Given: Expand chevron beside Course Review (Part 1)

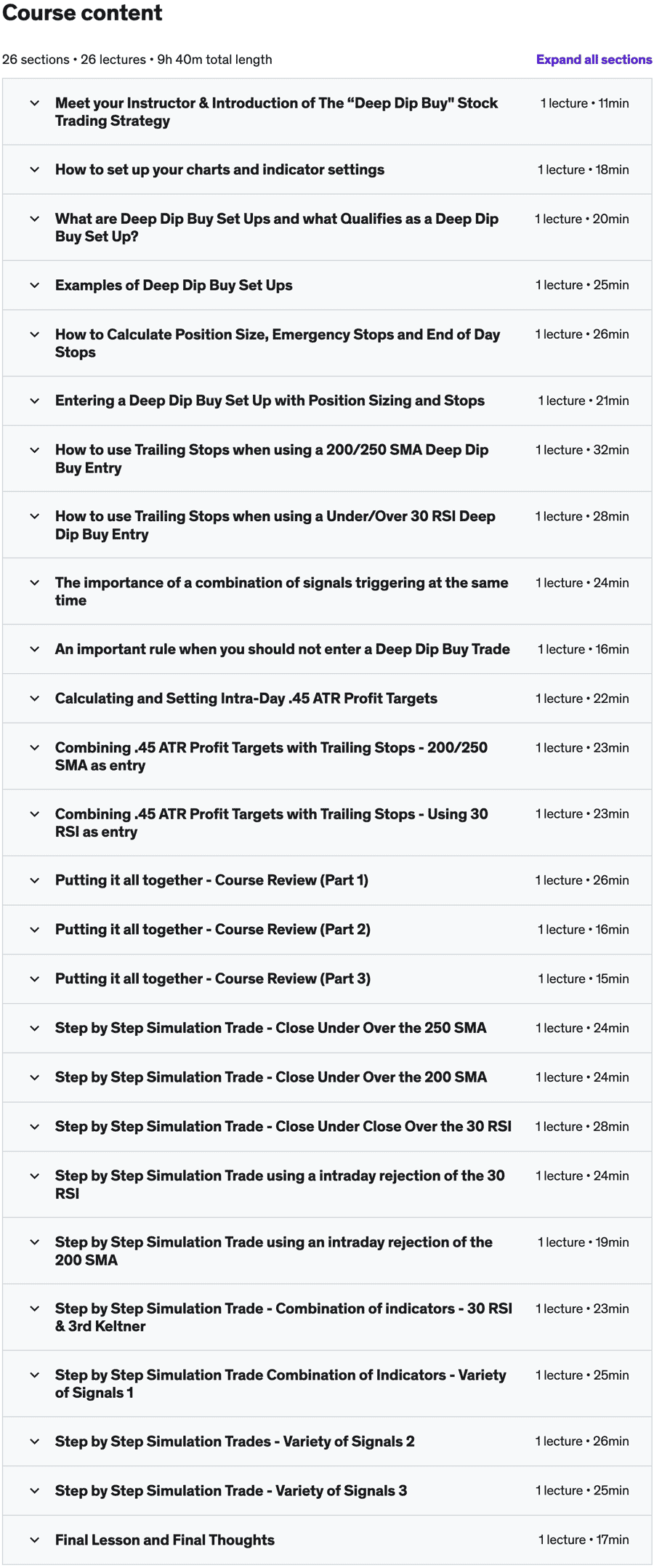Looking at the screenshot, I should point(34,880).
